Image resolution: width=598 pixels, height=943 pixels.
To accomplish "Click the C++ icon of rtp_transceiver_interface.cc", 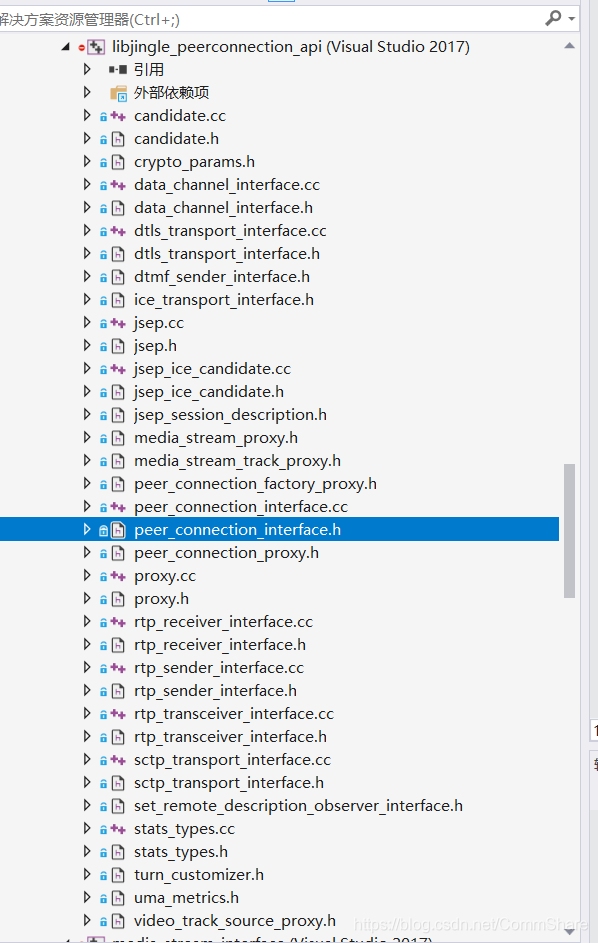I will click(x=119, y=714).
